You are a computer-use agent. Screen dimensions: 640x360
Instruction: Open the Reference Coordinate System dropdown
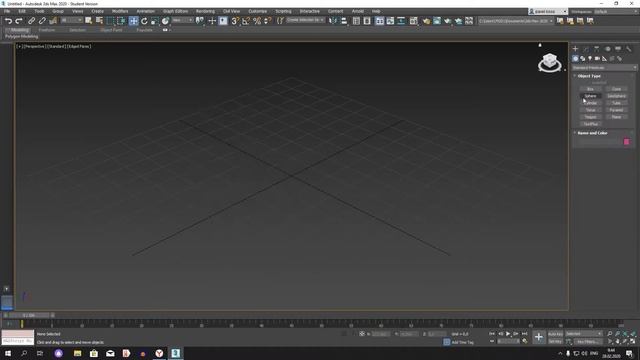click(182, 20)
